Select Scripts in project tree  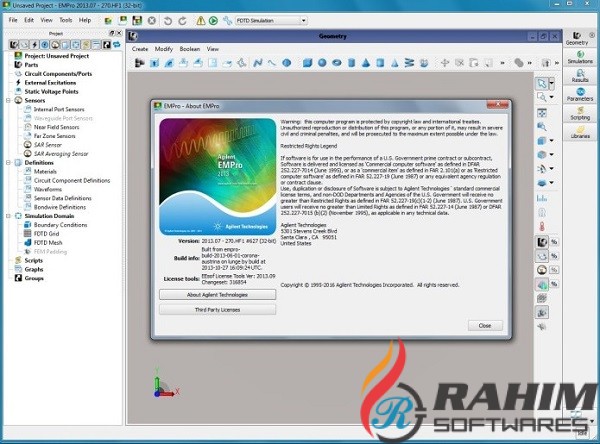[34, 260]
